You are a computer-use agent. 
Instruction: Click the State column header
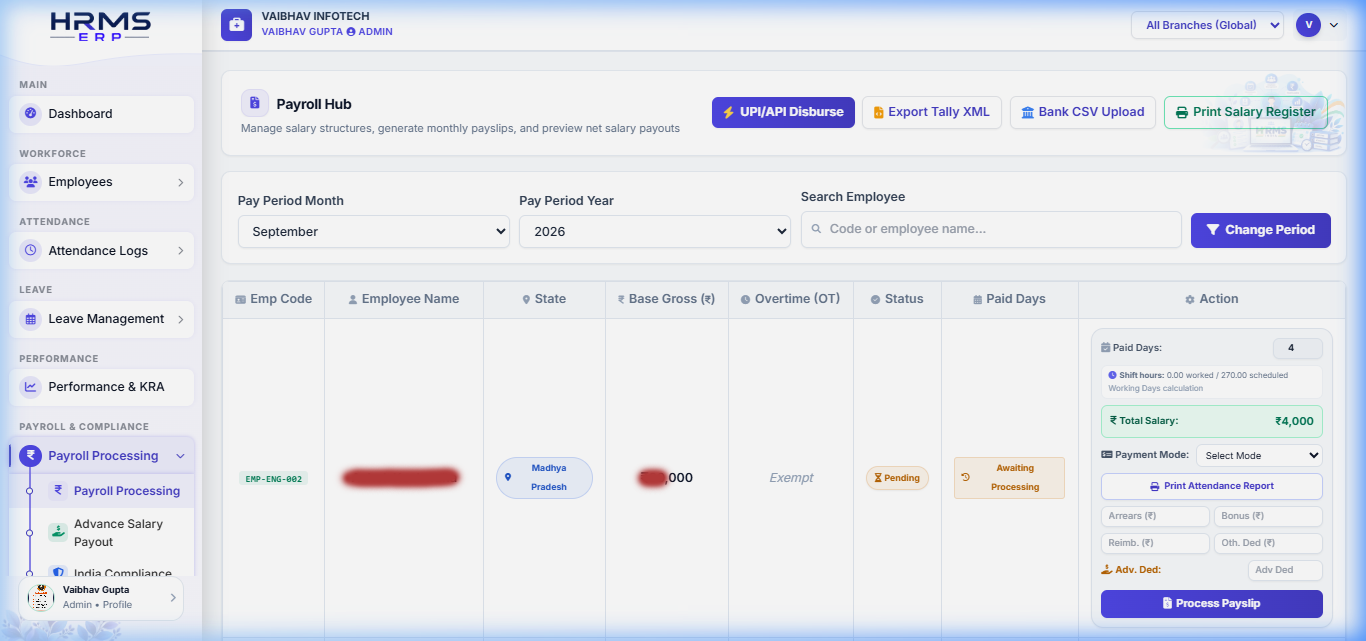pyautogui.click(x=544, y=299)
